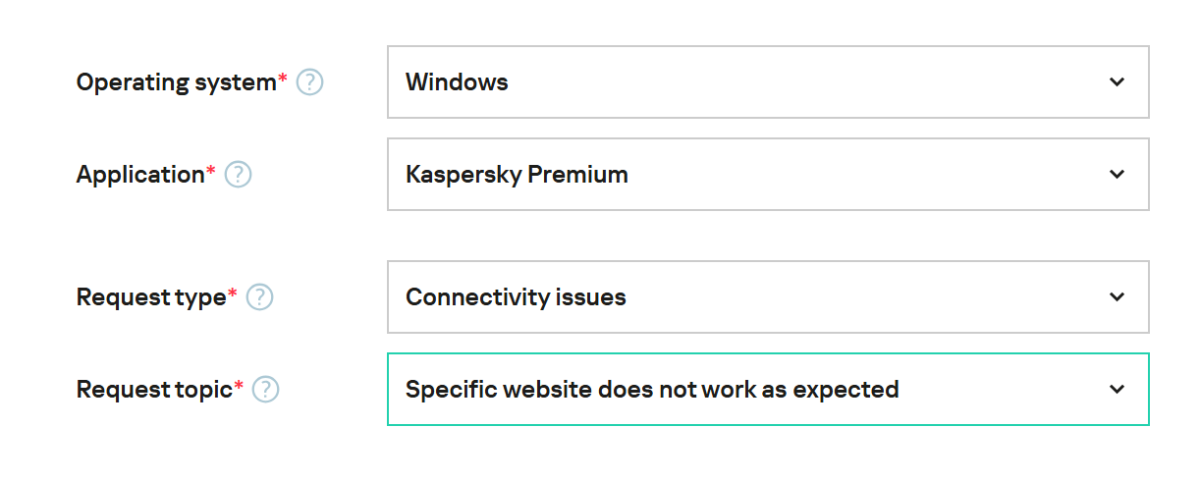Open the Request topic help tooltip icon

265,390
